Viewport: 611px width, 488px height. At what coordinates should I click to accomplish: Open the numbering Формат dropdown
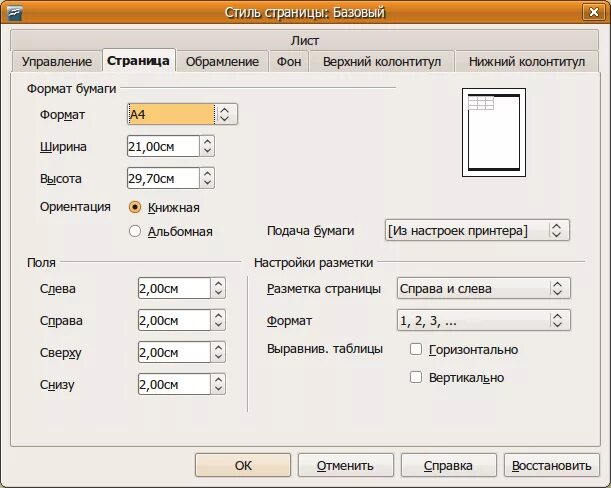click(x=484, y=320)
